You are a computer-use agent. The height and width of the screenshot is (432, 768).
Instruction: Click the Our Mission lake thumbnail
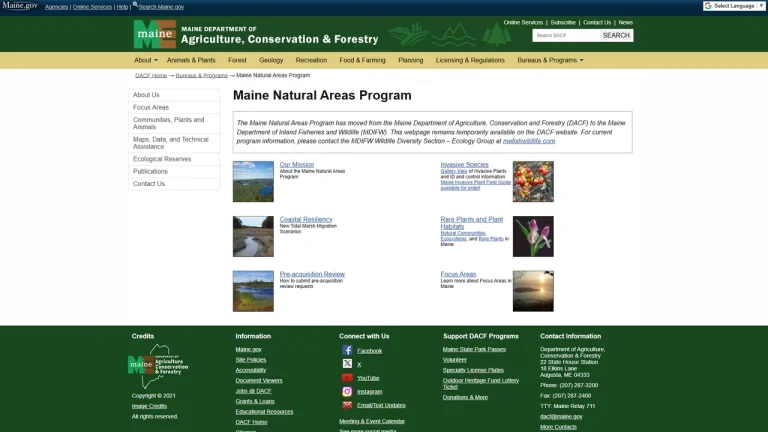[253, 181]
